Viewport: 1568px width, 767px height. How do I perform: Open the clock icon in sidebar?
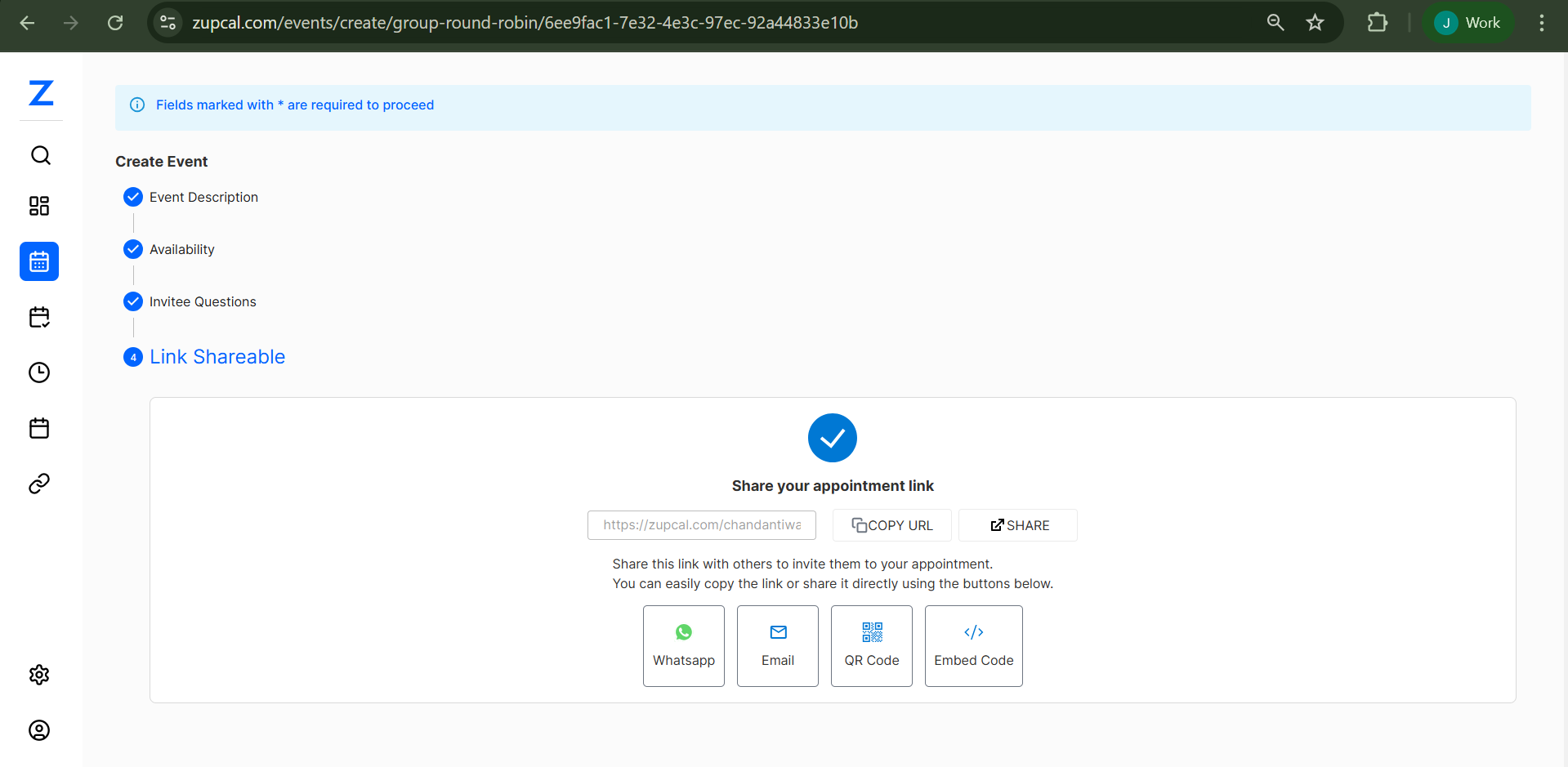pyautogui.click(x=39, y=372)
